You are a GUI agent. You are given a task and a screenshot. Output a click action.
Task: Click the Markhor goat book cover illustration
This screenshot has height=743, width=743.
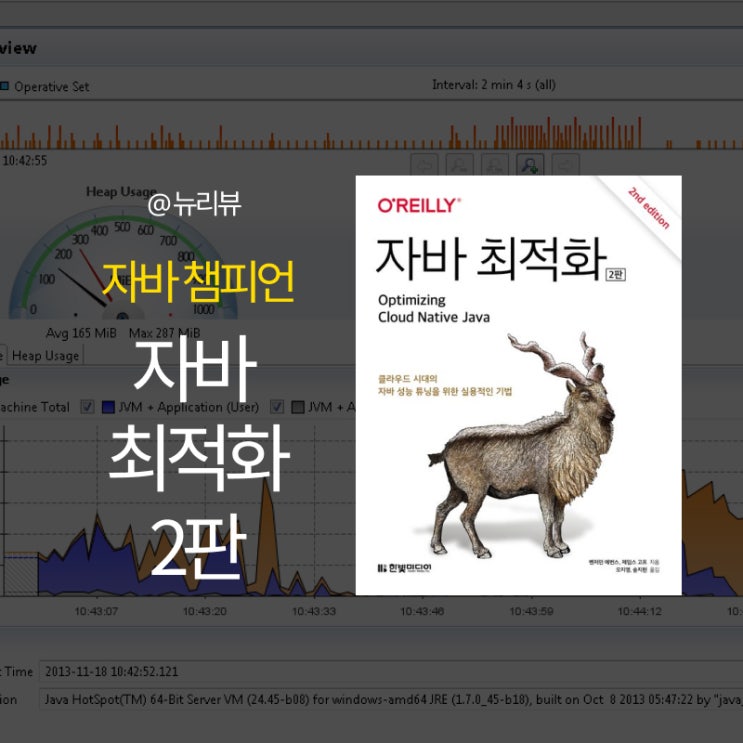(521, 445)
